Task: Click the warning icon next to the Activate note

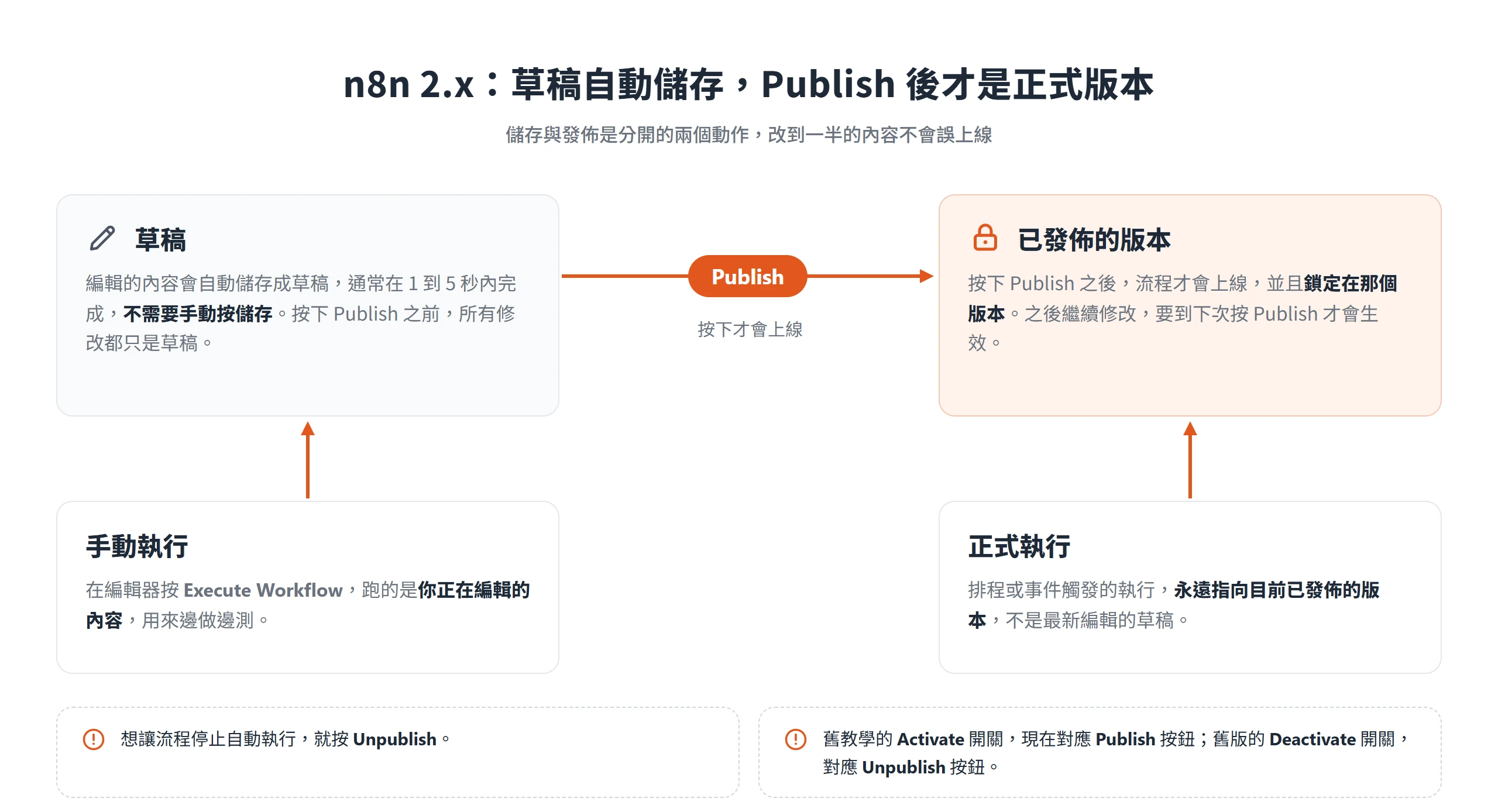Action: [795, 739]
